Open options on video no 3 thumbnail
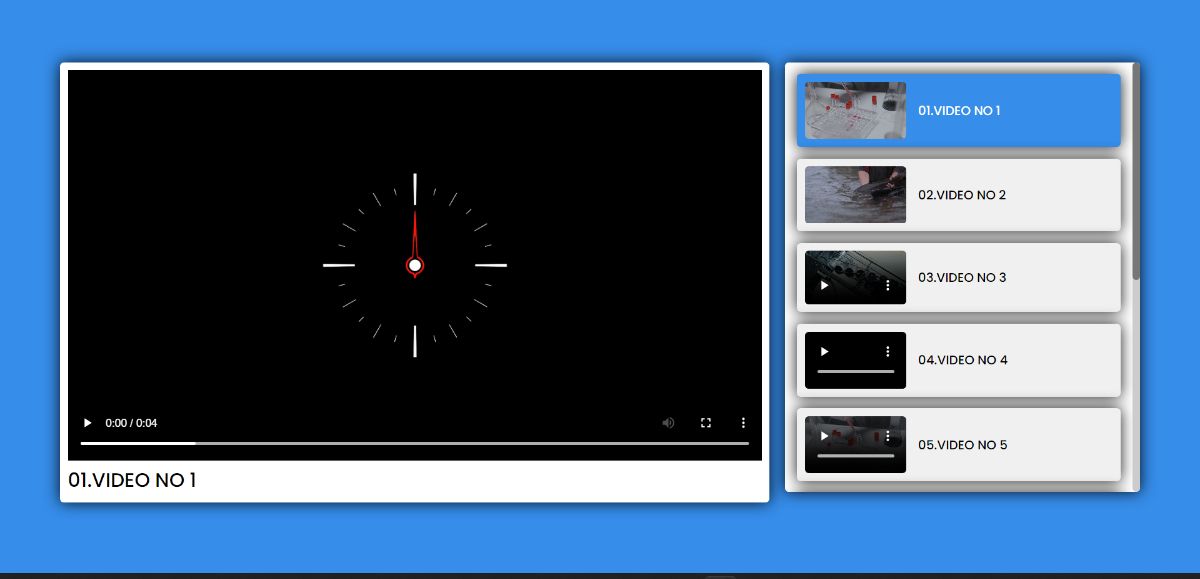This screenshot has height=579, width=1200. (x=887, y=286)
